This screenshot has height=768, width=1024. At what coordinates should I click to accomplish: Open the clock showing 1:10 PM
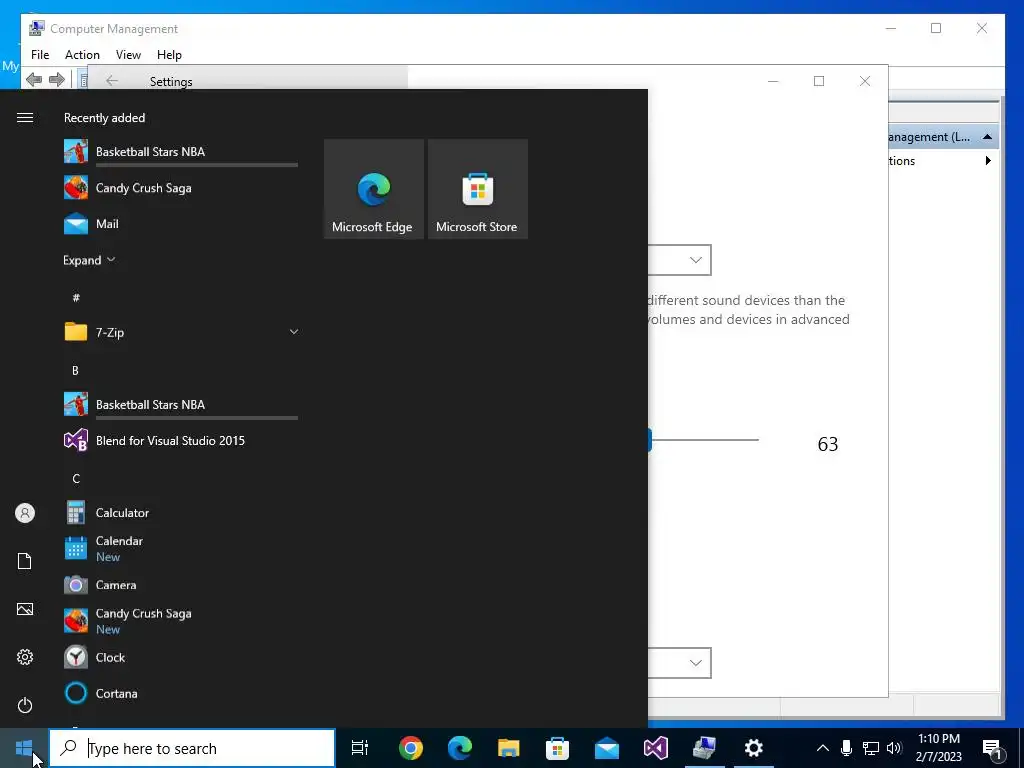[938, 748]
